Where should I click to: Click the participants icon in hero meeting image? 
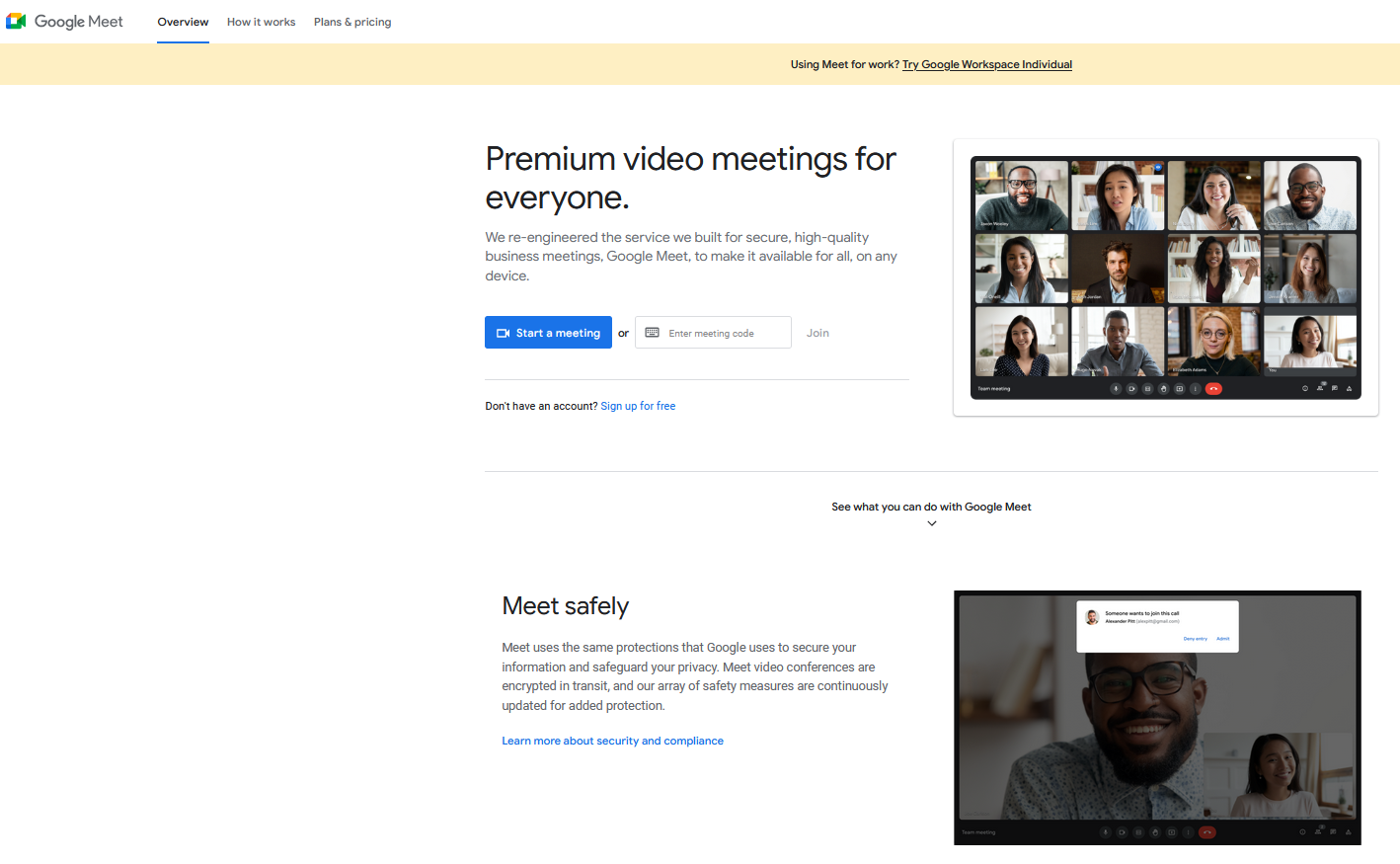pyautogui.click(x=1320, y=388)
